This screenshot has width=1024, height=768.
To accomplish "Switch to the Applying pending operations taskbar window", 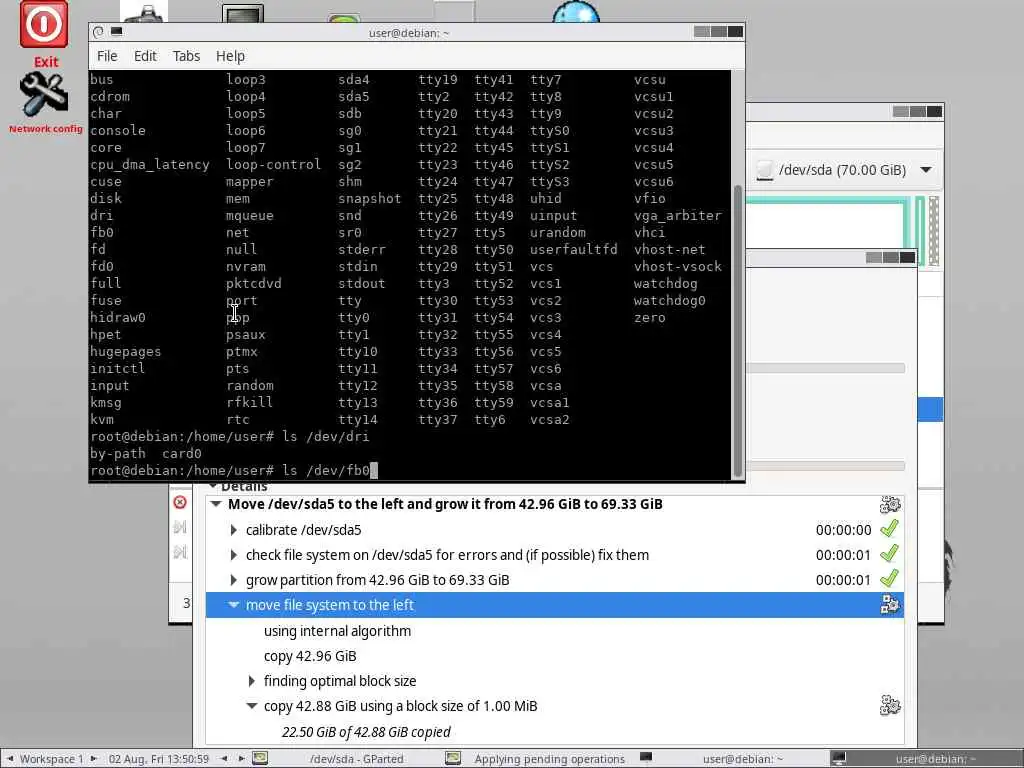I will coord(539,759).
